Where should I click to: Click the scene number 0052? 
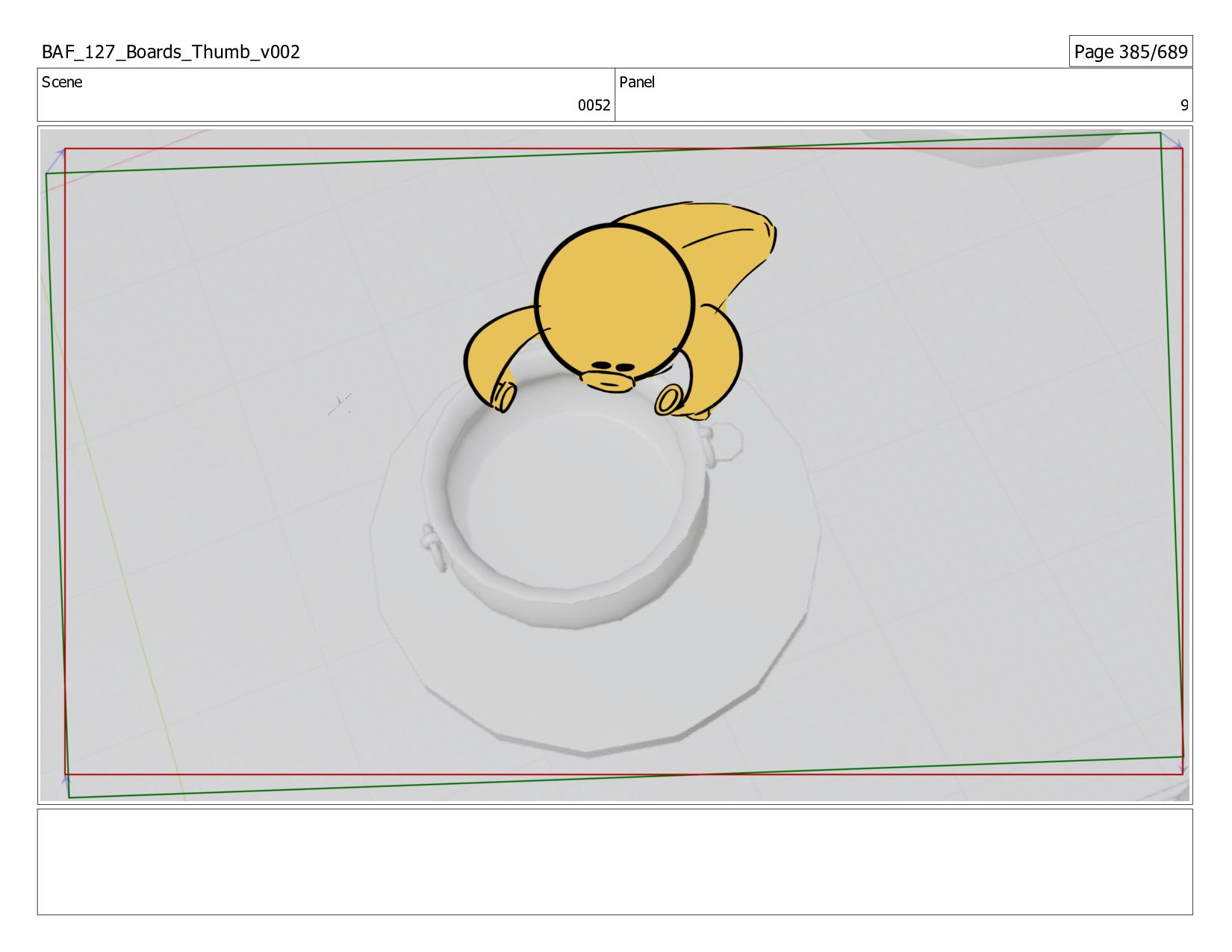click(x=594, y=105)
